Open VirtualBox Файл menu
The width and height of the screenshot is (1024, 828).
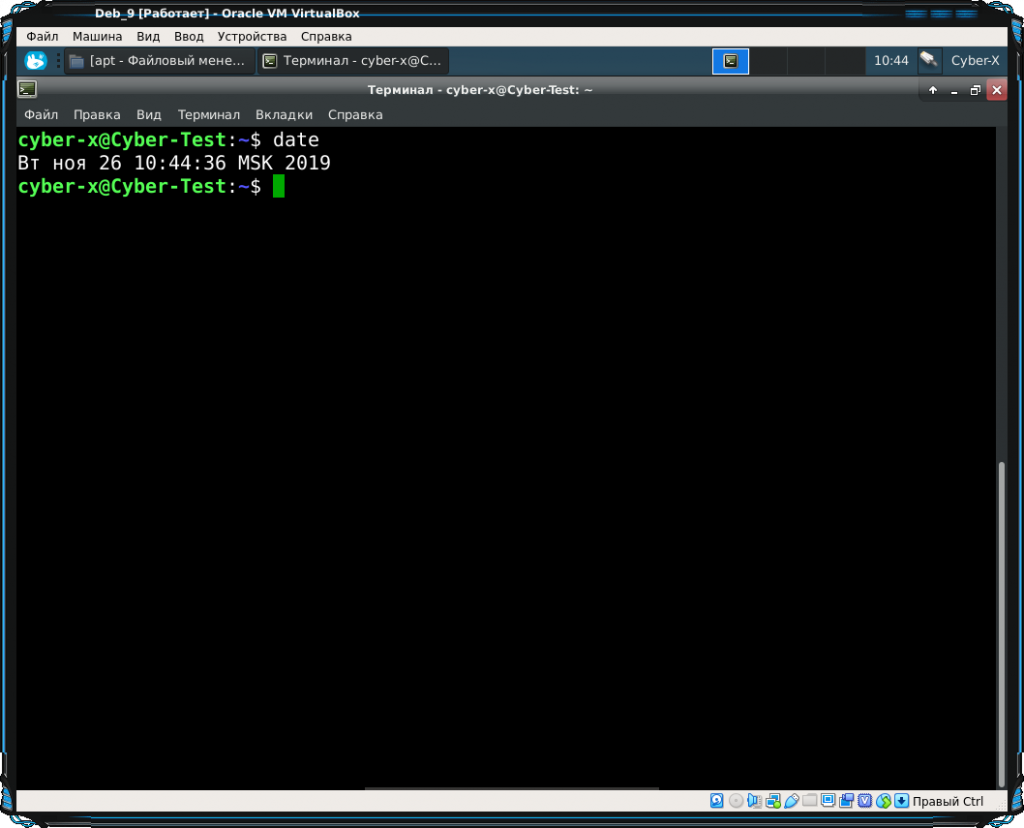click(42, 37)
